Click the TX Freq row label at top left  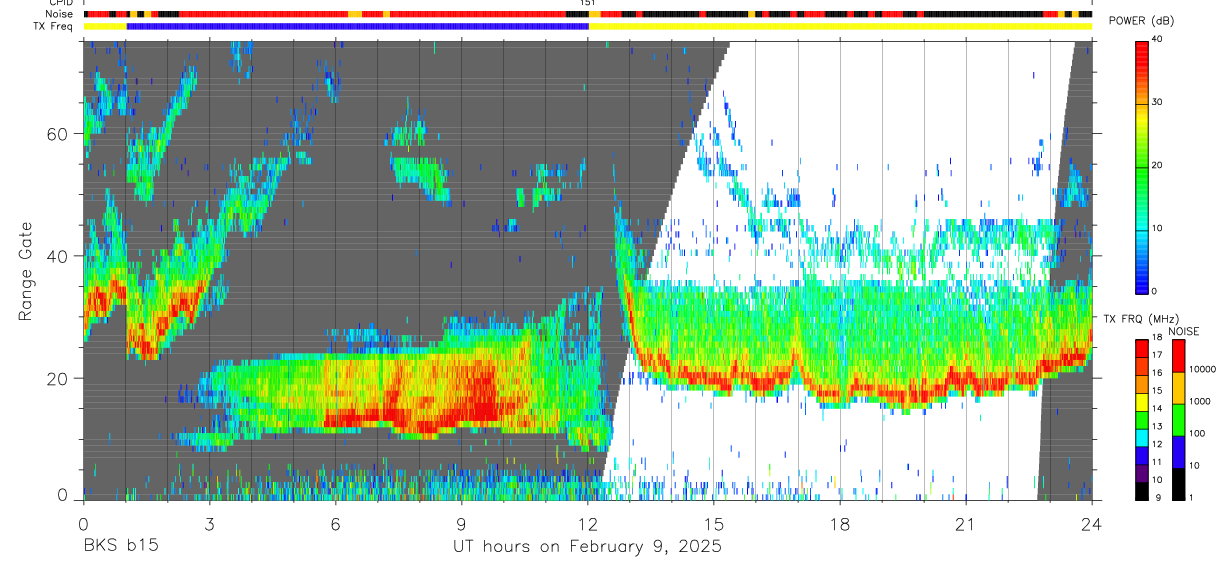point(54,26)
